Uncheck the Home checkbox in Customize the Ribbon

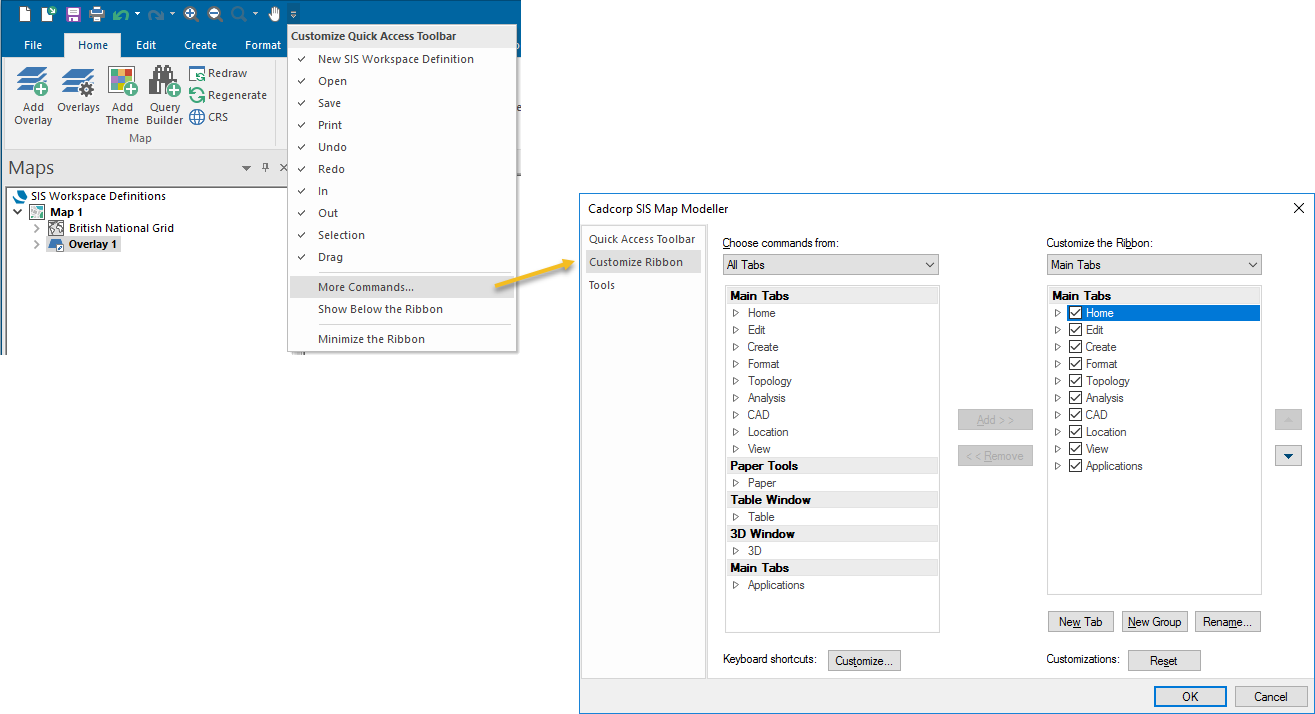coord(1075,313)
